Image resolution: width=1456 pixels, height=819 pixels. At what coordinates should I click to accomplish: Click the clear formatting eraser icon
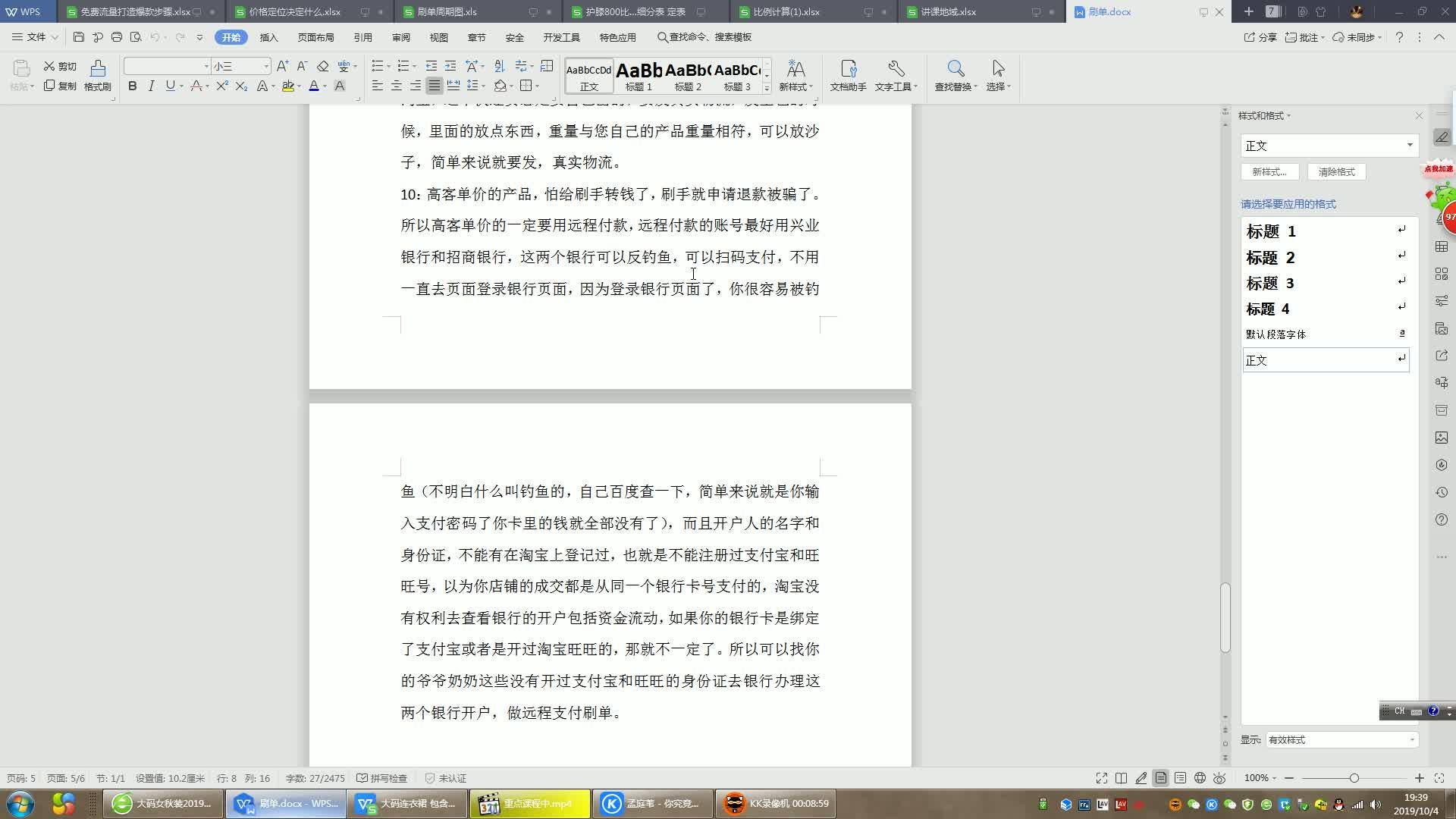coord(323,66)
